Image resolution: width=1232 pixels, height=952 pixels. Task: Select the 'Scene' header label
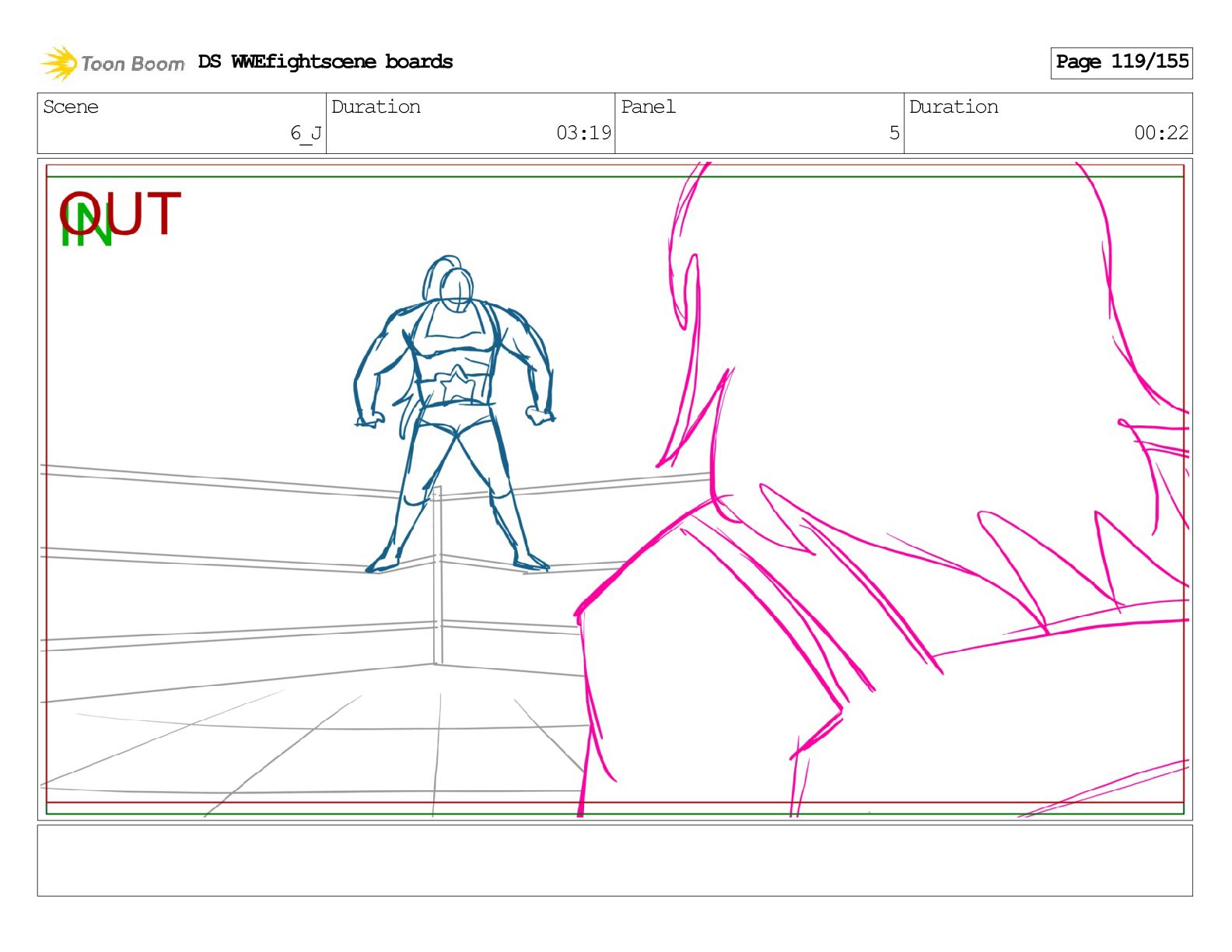coord(71,107)
